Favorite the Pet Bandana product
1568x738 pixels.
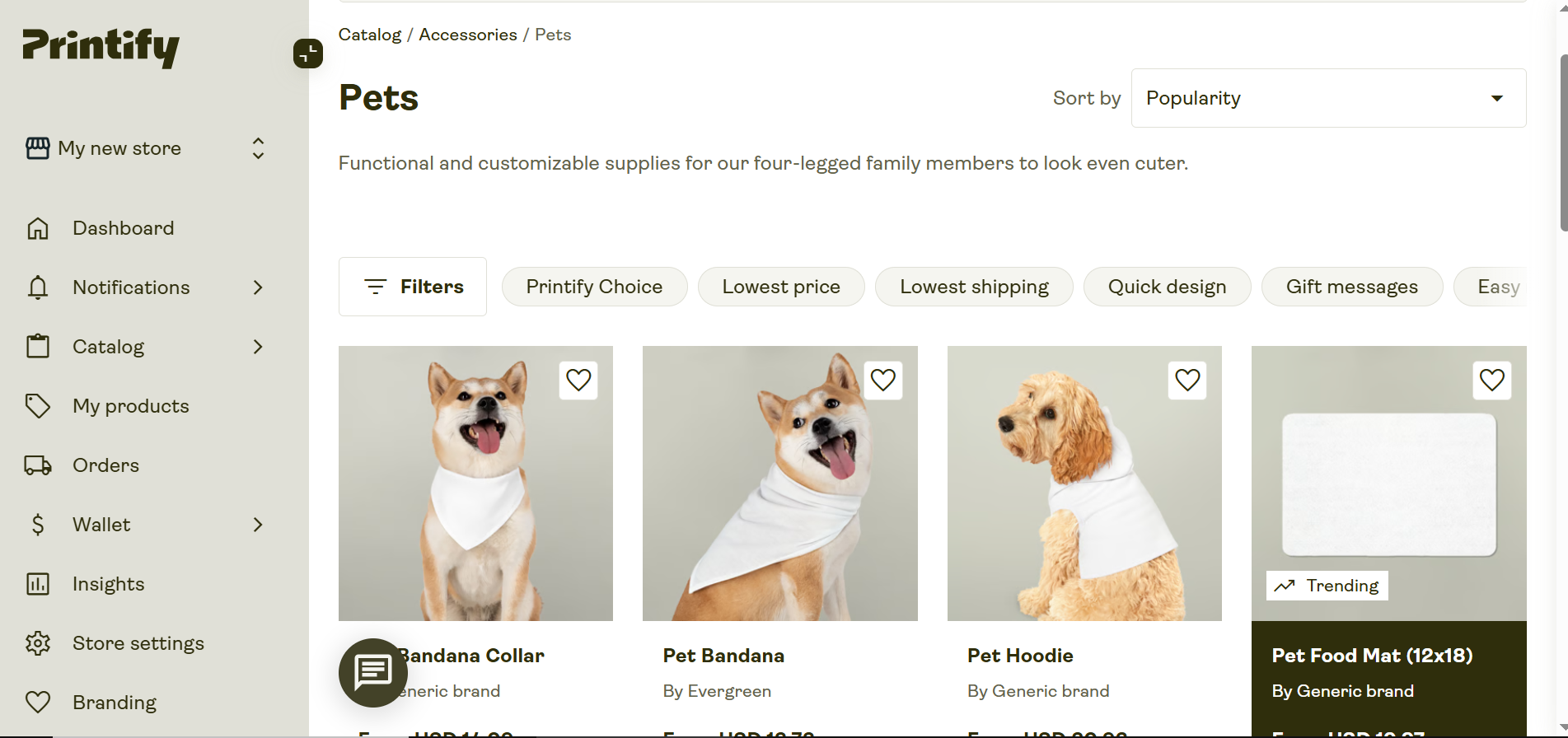click(882, 380)
